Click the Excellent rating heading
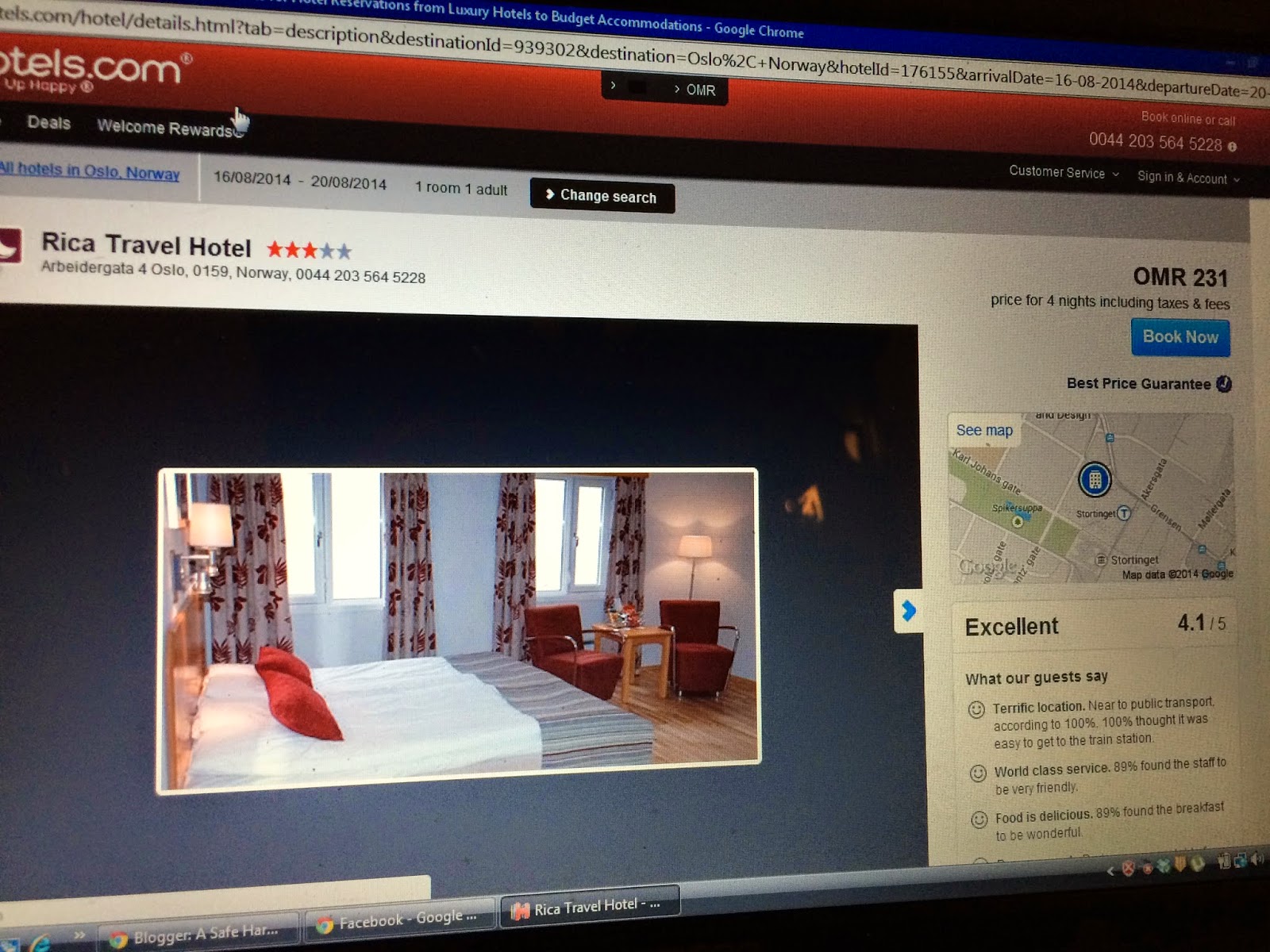1270x952 pixels. (x=1011, y=627)
